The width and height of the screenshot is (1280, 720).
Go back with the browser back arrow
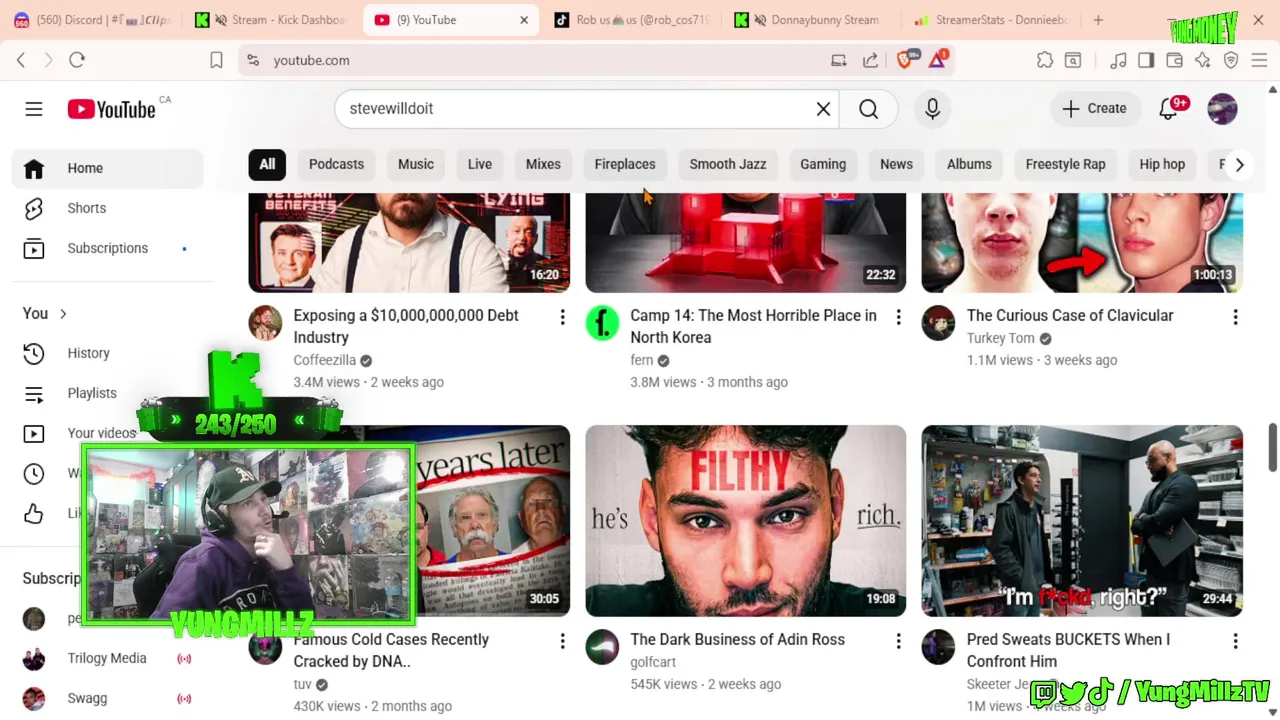pos(21,60)
